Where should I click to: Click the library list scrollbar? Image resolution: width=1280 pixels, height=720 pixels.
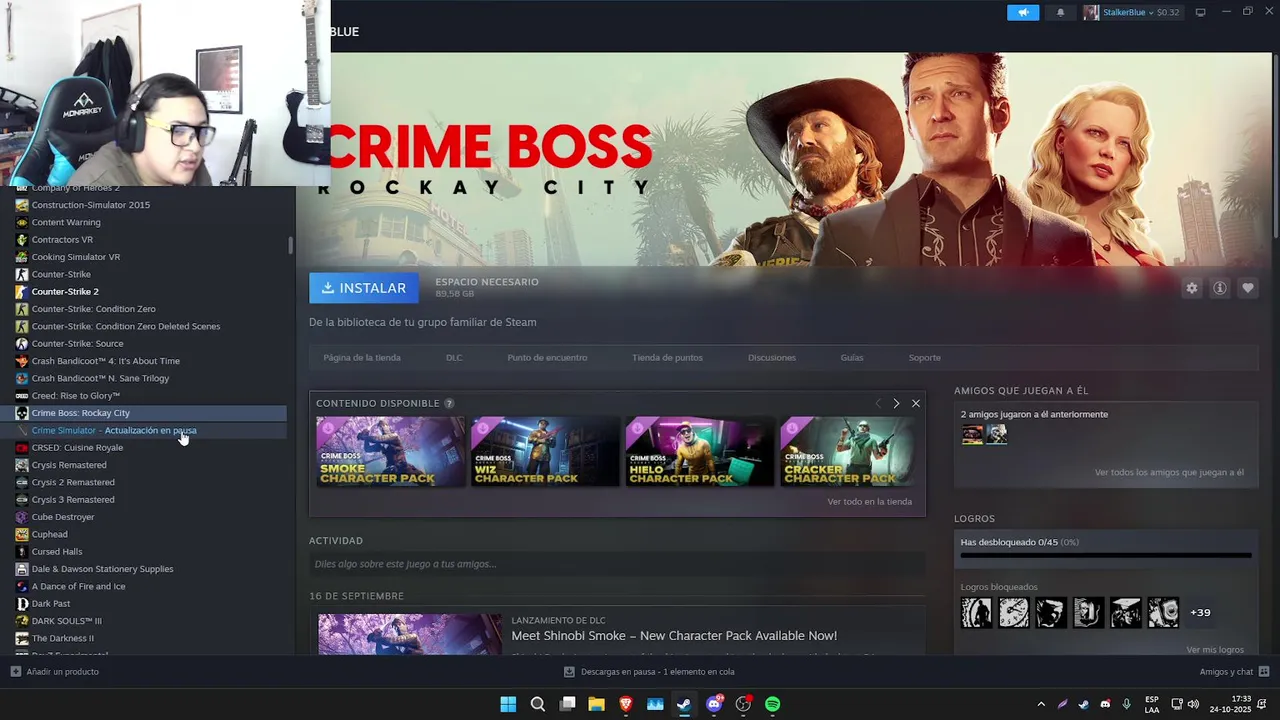point(290,245)
